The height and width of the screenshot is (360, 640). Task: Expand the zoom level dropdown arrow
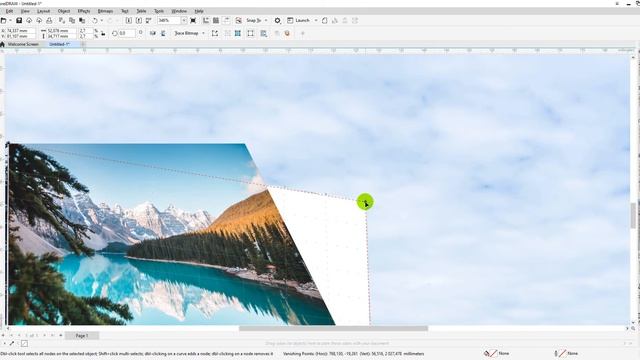[184, 20]
